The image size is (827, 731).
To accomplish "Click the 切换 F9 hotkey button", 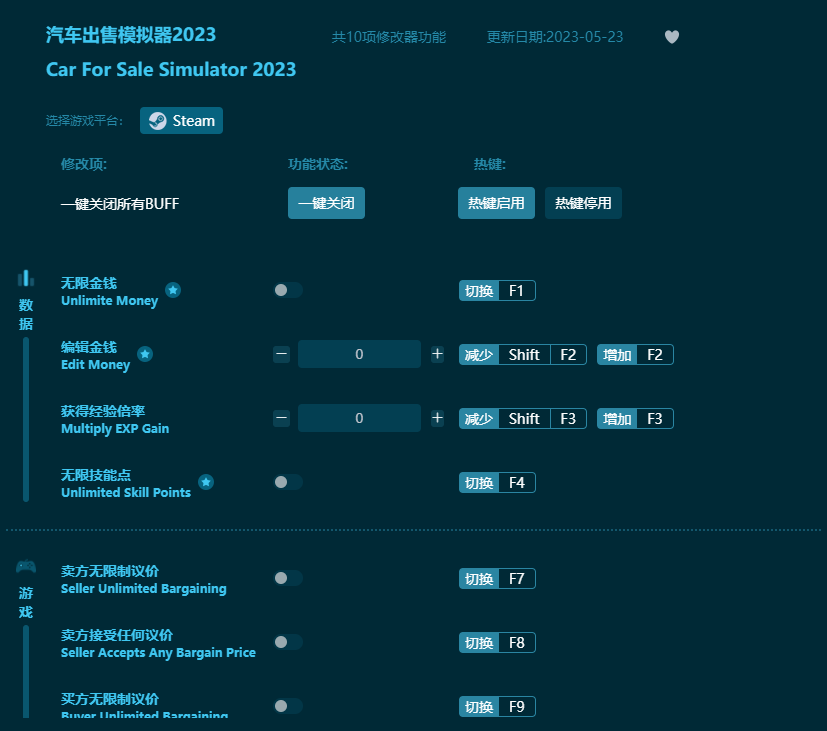I will tap(497, 707).
